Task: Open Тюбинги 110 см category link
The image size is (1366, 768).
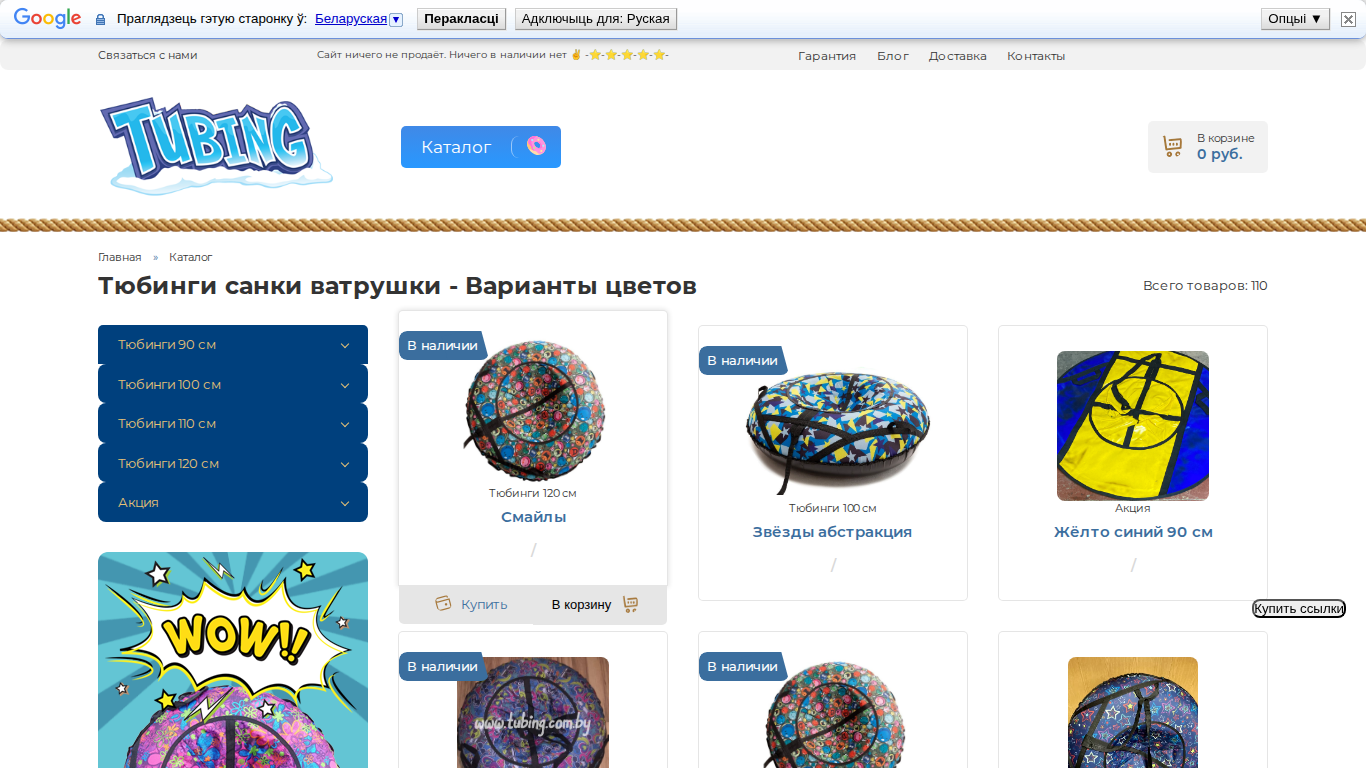Action: point(167,424)
